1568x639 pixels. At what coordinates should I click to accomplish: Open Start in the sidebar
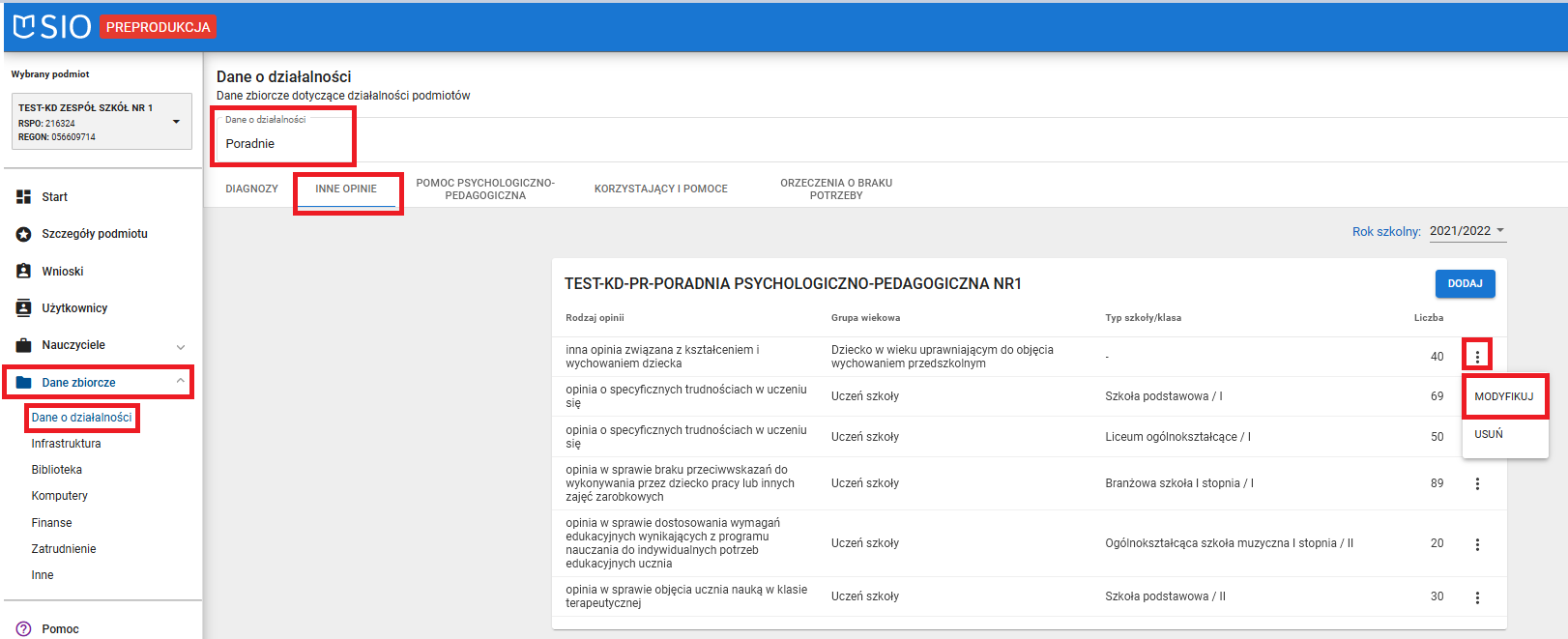(54, 197)
